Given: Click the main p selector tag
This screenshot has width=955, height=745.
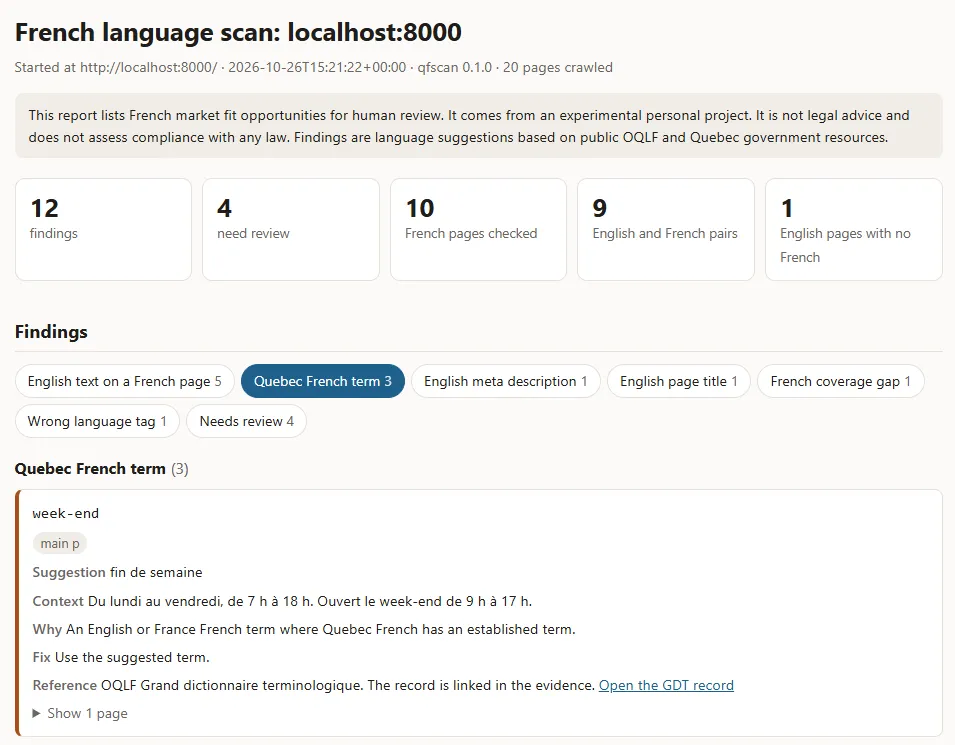Looking at the screenshot, I should [x=60, y=543].
